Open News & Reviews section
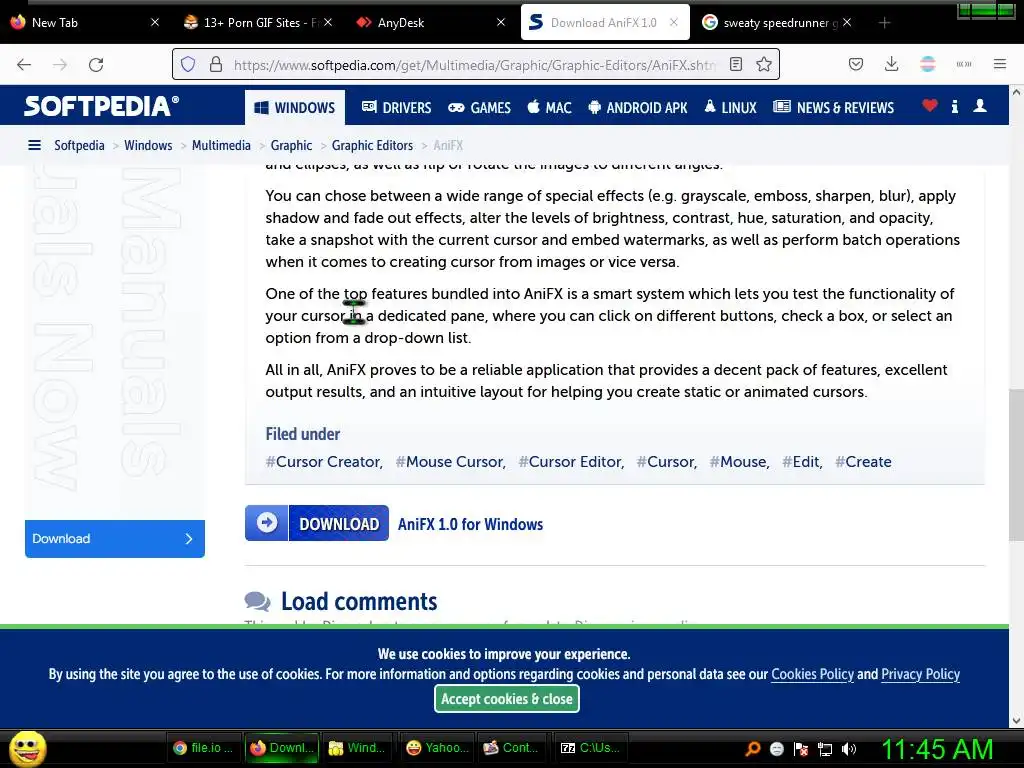Image resolution: width=1024 pixels, height=768 pixels. point(833,107)
